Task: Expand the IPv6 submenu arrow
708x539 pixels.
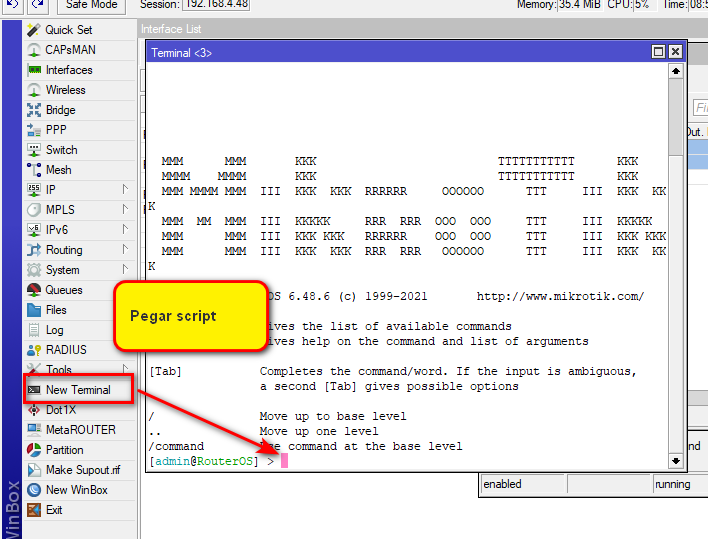Action: (x=125, y=229)
